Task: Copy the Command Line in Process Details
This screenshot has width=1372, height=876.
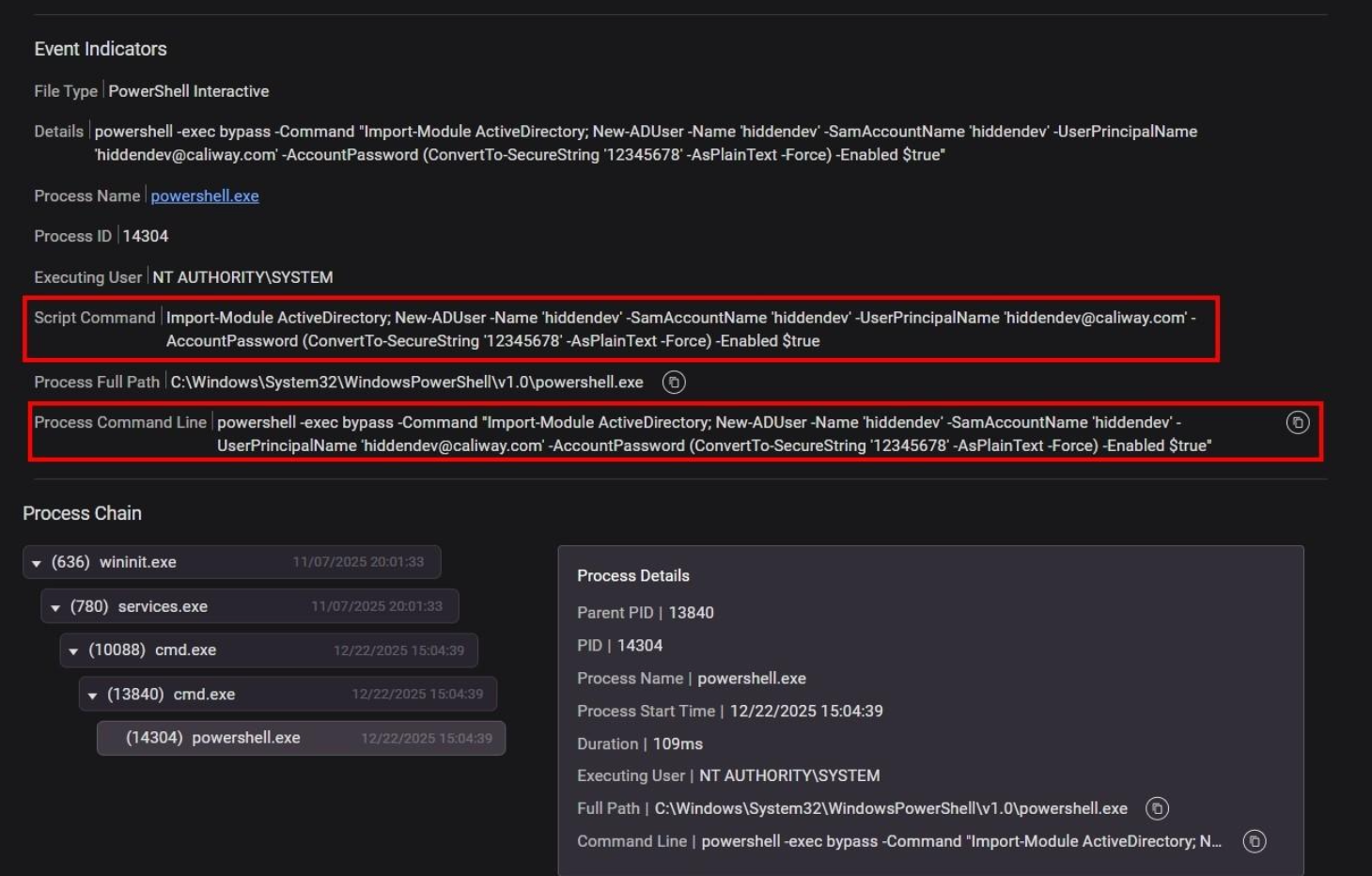Action: tap(1254, 841)
